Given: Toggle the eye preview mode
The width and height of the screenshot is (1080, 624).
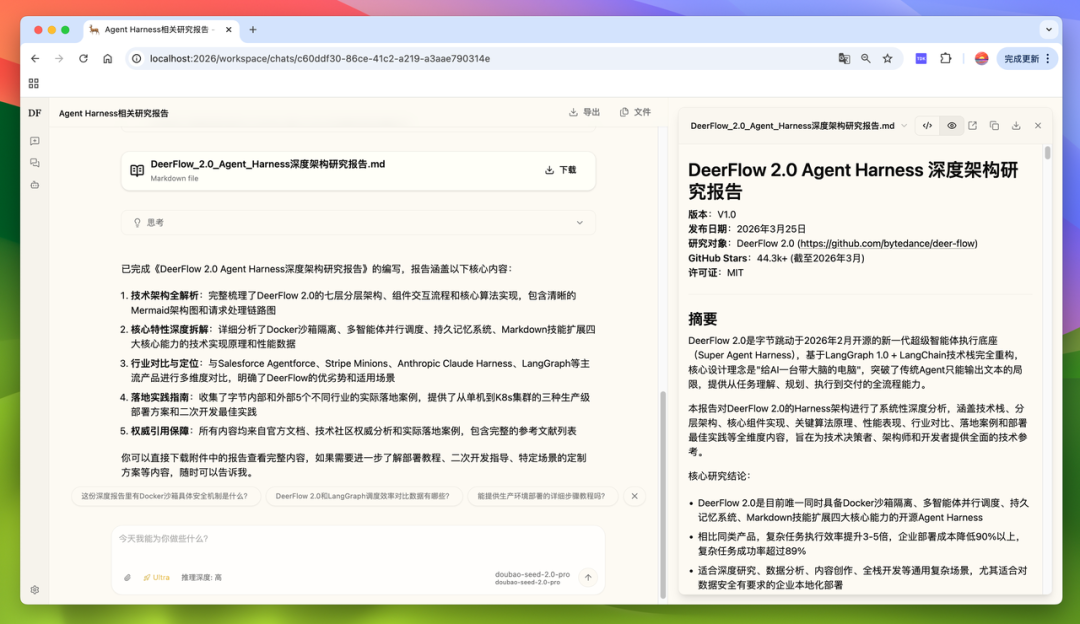Looking at the screenshot, I should point(951,126).
